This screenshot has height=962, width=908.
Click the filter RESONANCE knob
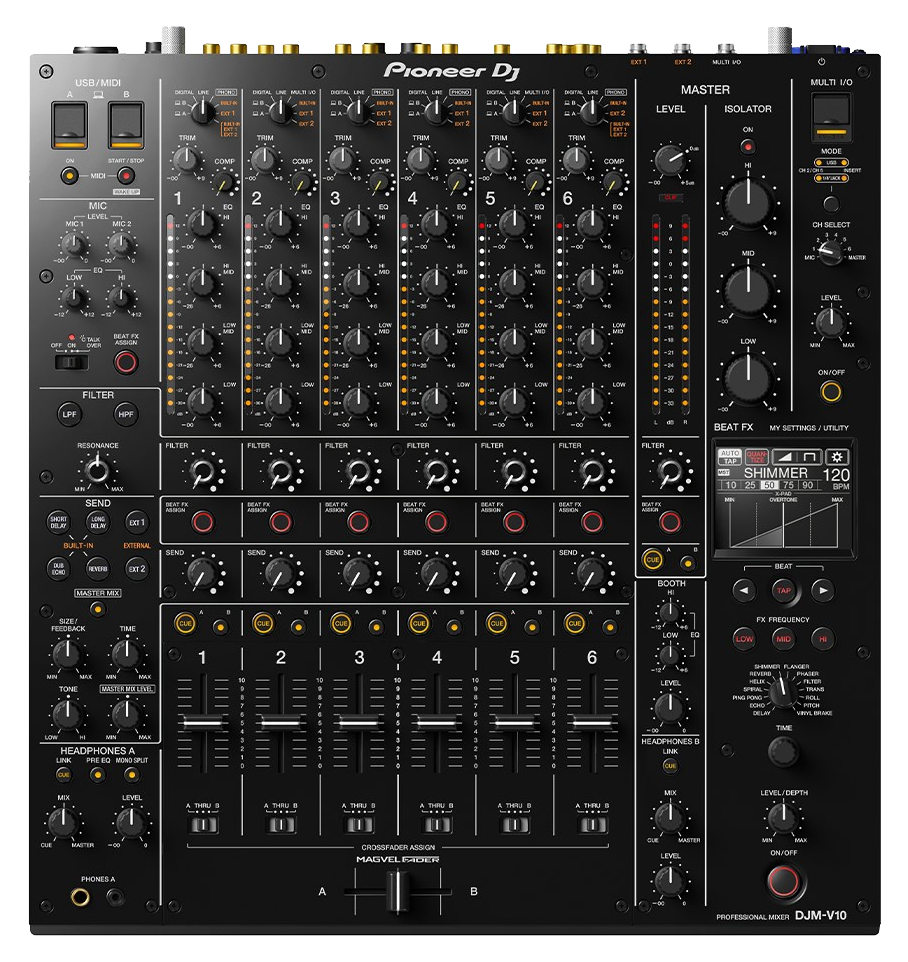[98, 471]
